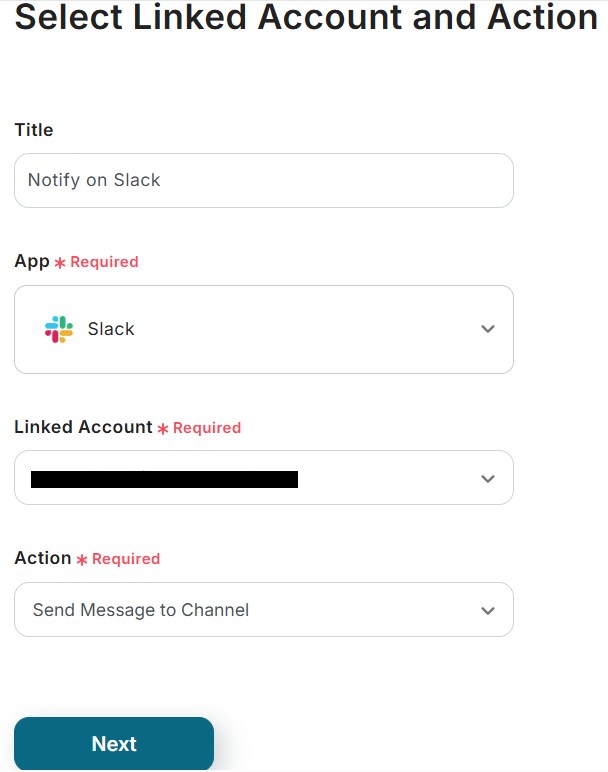Image resolution: width=608 pixels, height=772 pixels.
Task: Click the Select Linked Account and Action heading
Action: tap(306, 17)
